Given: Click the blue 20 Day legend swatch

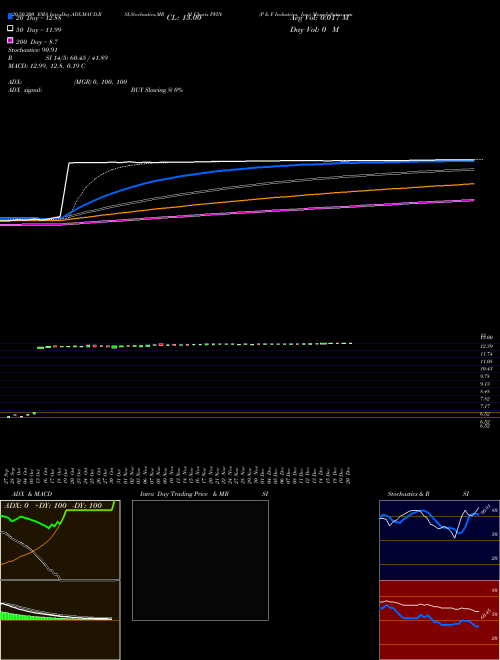Looking at the screenshot, I should click(x=10, y=16).
